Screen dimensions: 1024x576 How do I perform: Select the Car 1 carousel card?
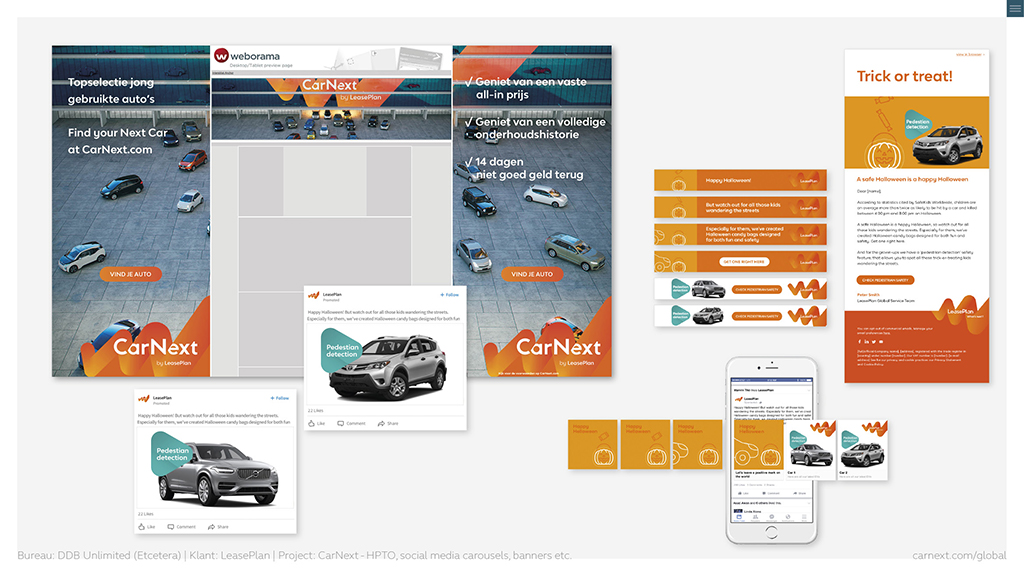coord(811,450)
